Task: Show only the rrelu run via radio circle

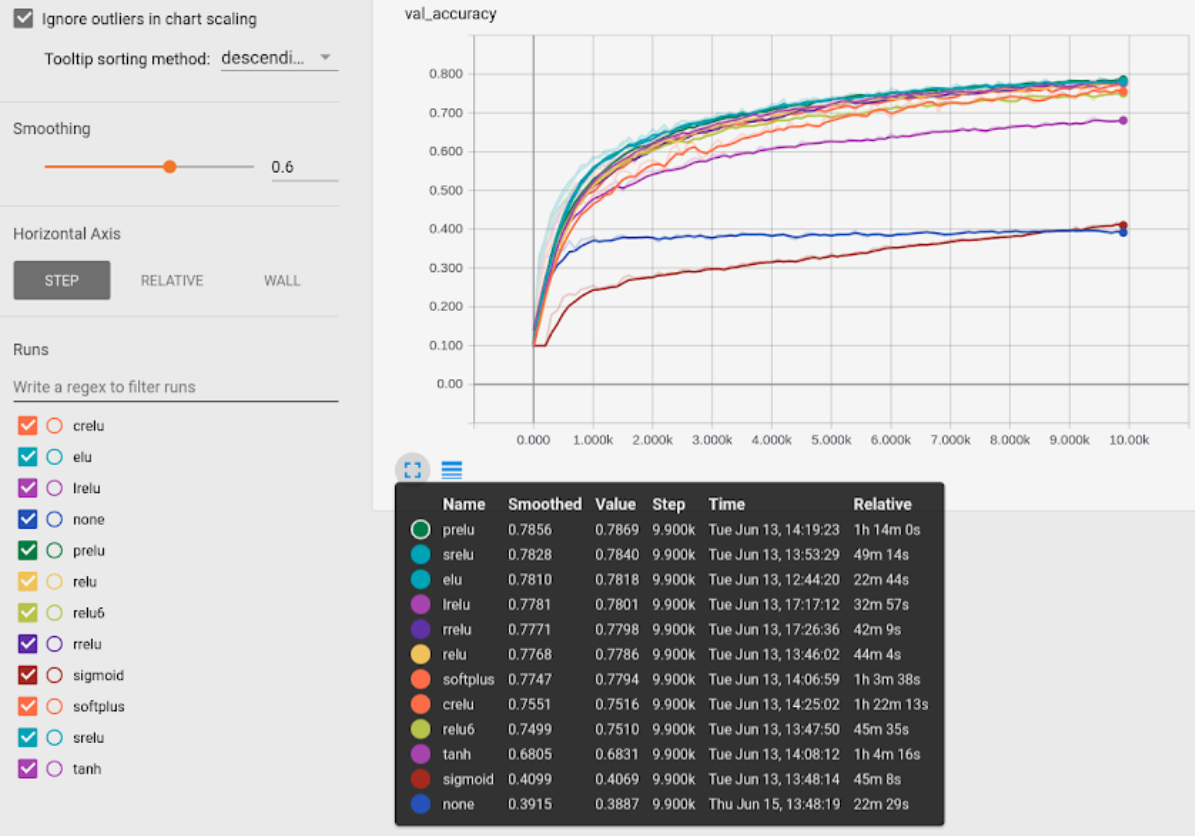Action: click(54, 644)
